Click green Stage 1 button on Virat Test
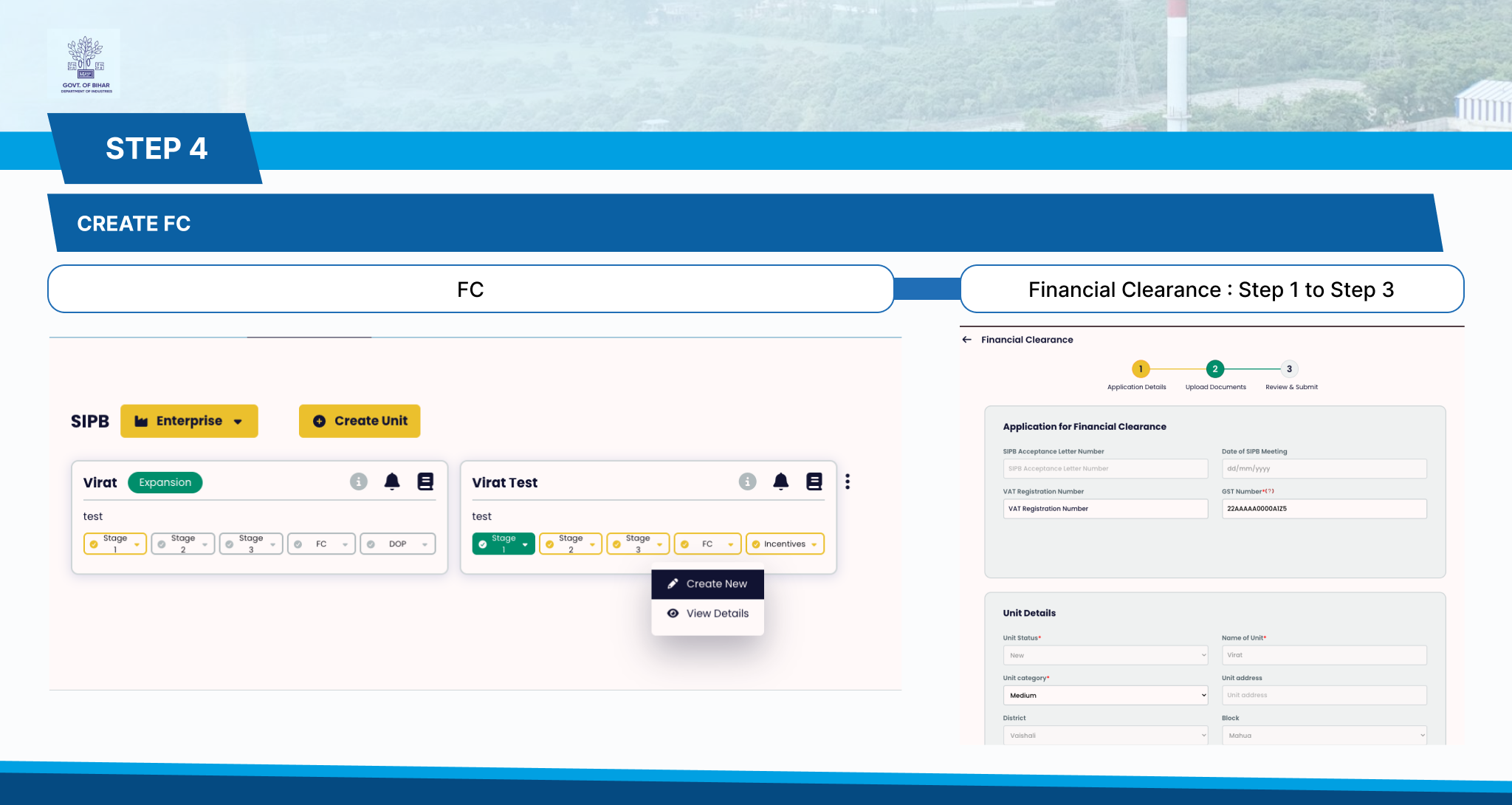This screenshot has height=805, width=1512. 504,544
